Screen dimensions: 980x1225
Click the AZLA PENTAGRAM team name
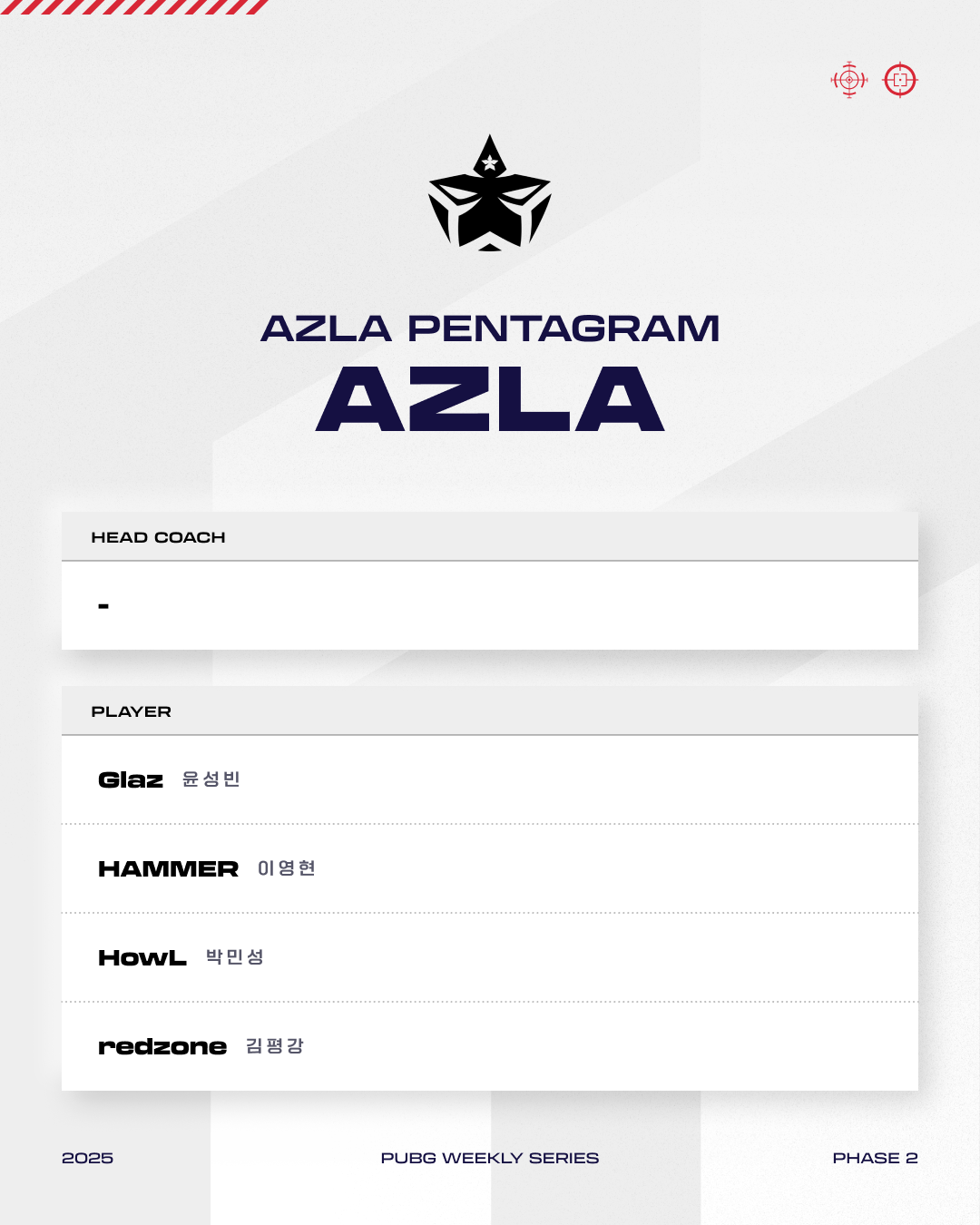coord(490,328)
